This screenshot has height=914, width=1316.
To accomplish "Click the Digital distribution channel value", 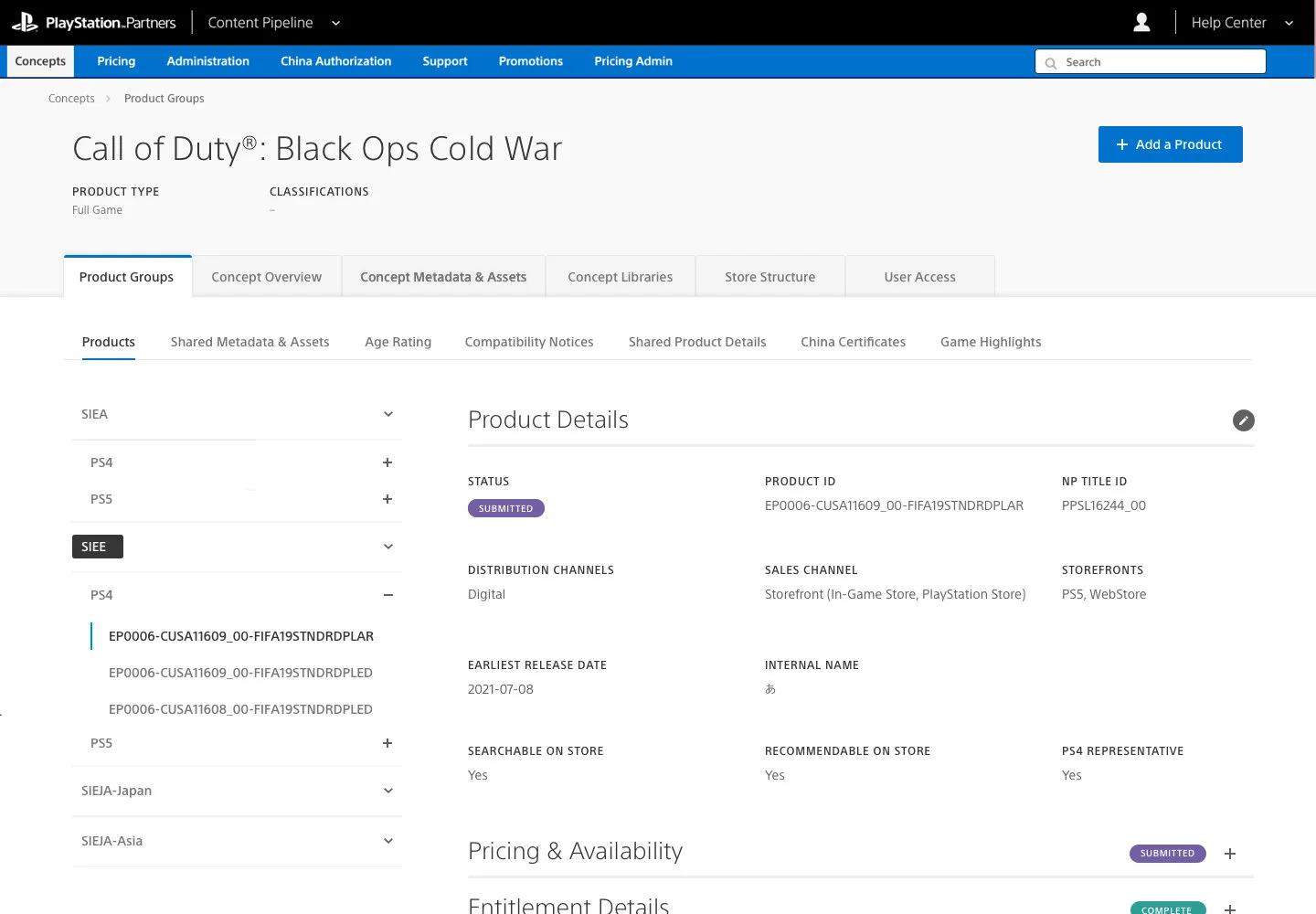I will click(486, 594).
